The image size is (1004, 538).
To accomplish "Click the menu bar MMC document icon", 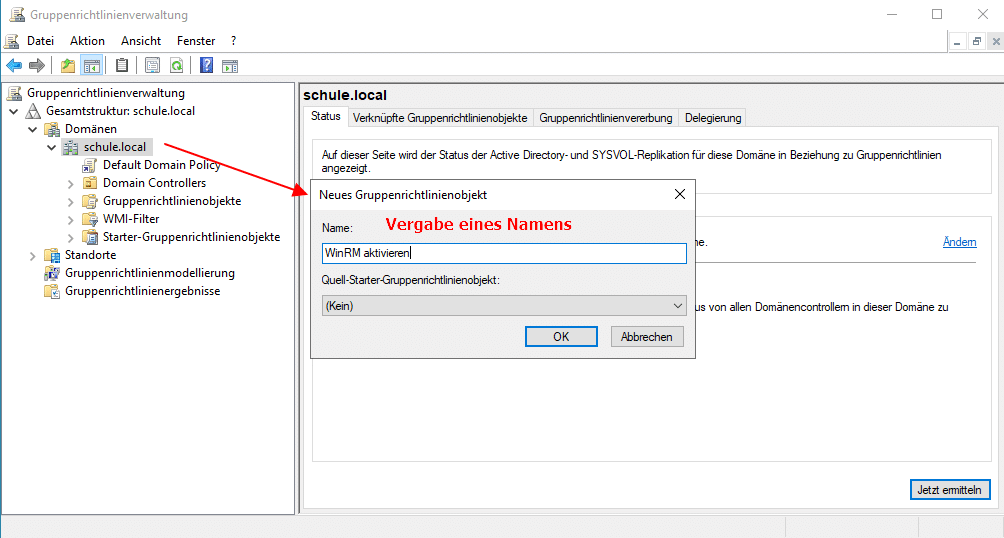I will point(12,41).
